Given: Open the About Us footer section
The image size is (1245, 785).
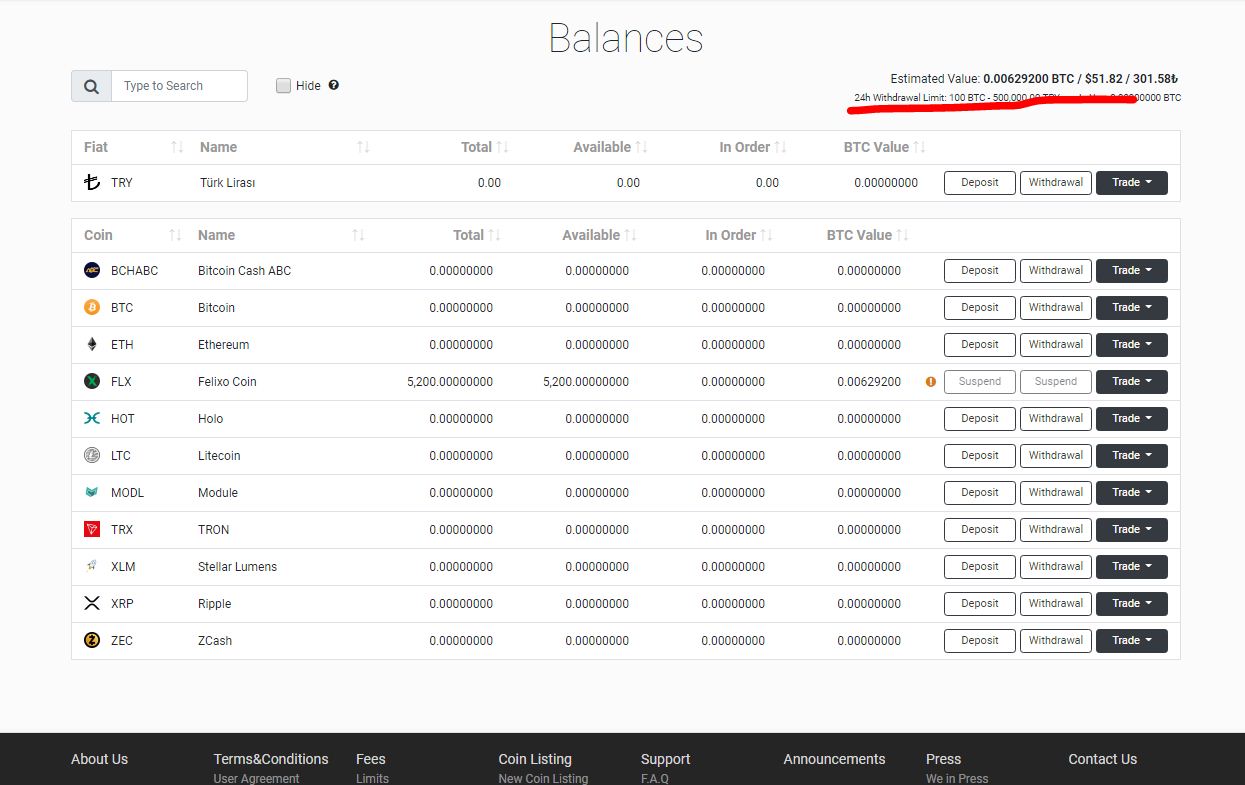Looking at the screenshot, I should 99,759.
